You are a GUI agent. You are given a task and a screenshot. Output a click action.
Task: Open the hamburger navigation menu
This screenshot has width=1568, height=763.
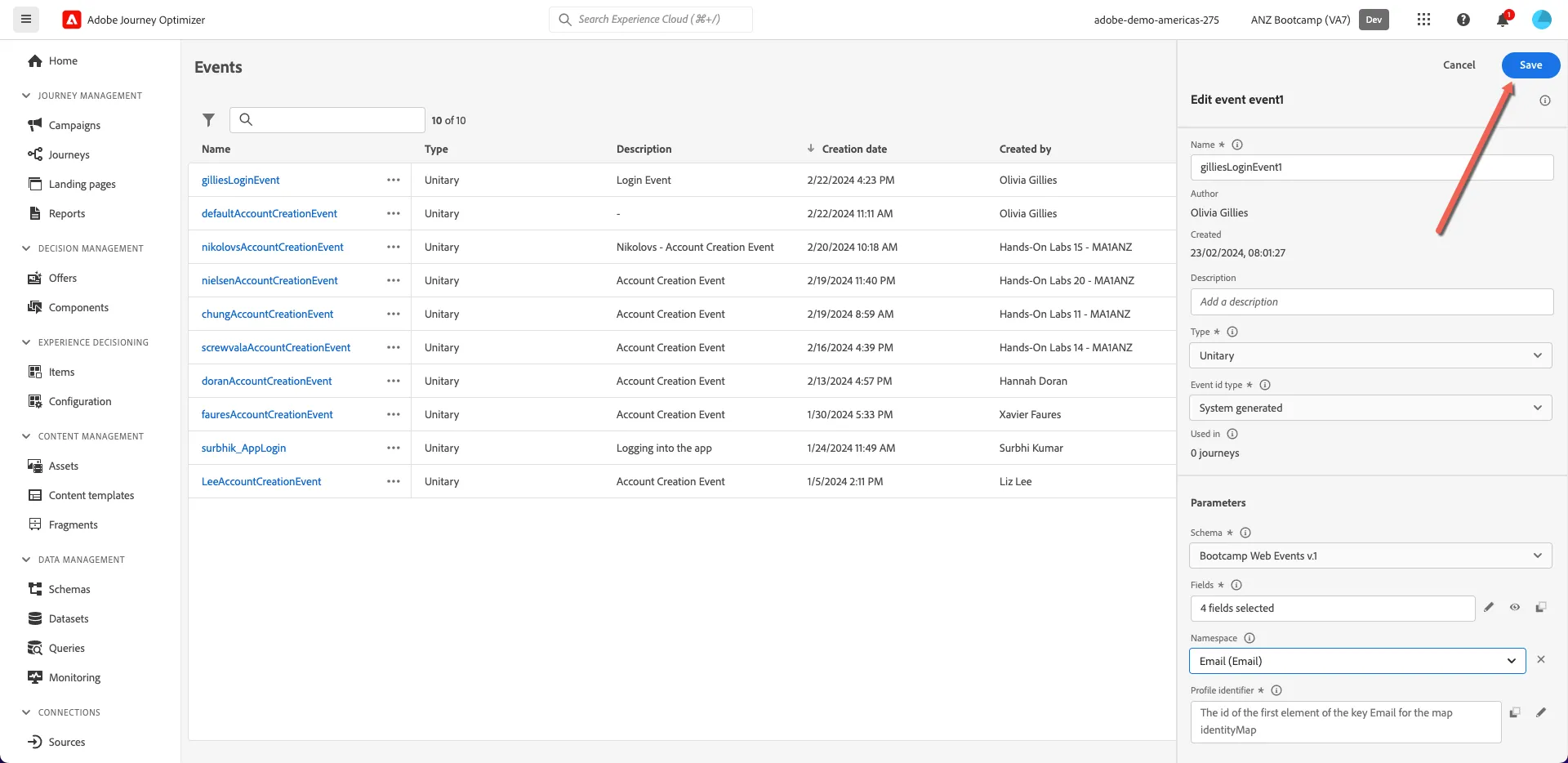coord(26,19)
